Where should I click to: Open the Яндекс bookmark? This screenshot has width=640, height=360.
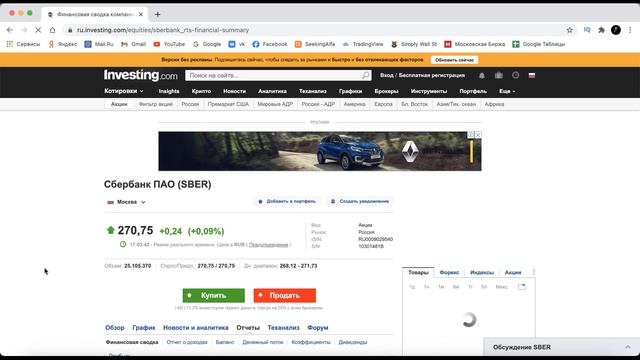click(63, 44)
